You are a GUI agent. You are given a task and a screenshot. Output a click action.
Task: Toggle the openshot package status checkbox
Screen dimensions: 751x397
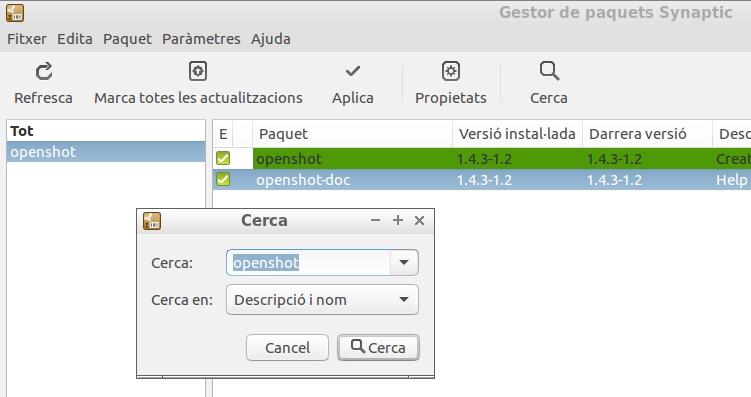coord(223,158)
